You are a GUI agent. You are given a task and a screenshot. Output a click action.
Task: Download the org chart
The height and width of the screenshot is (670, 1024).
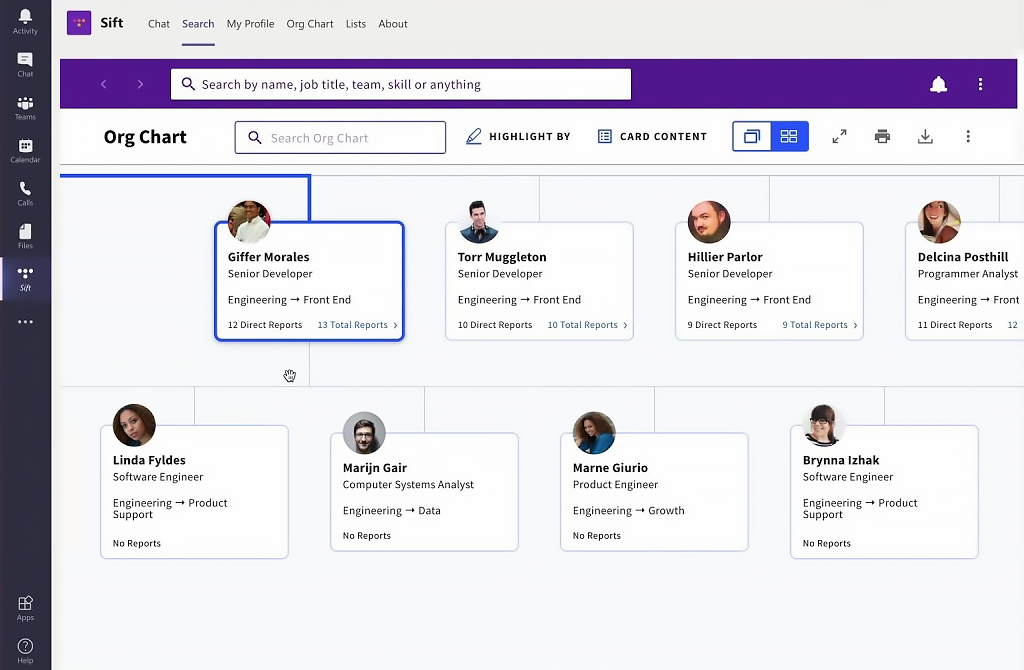click(x=925, y=136)
